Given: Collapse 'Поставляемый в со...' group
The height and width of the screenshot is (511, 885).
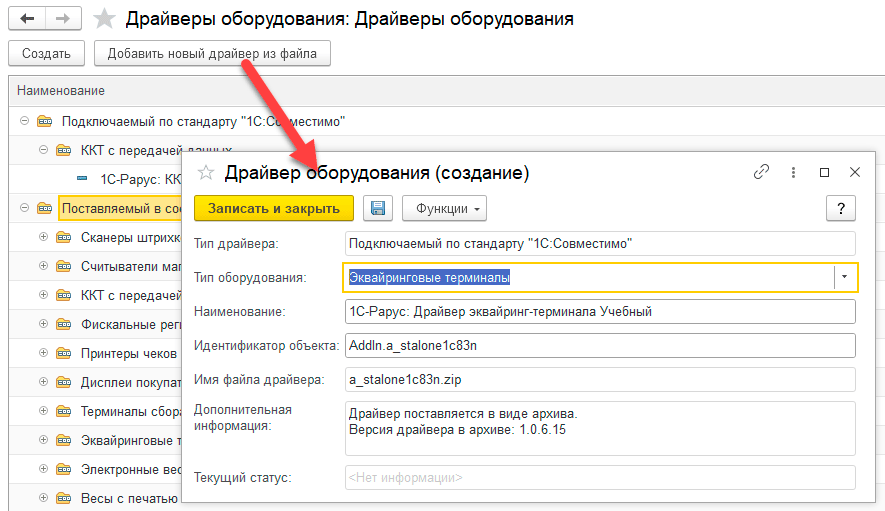Looking at the screenshot, I should [x=24, y=208].
